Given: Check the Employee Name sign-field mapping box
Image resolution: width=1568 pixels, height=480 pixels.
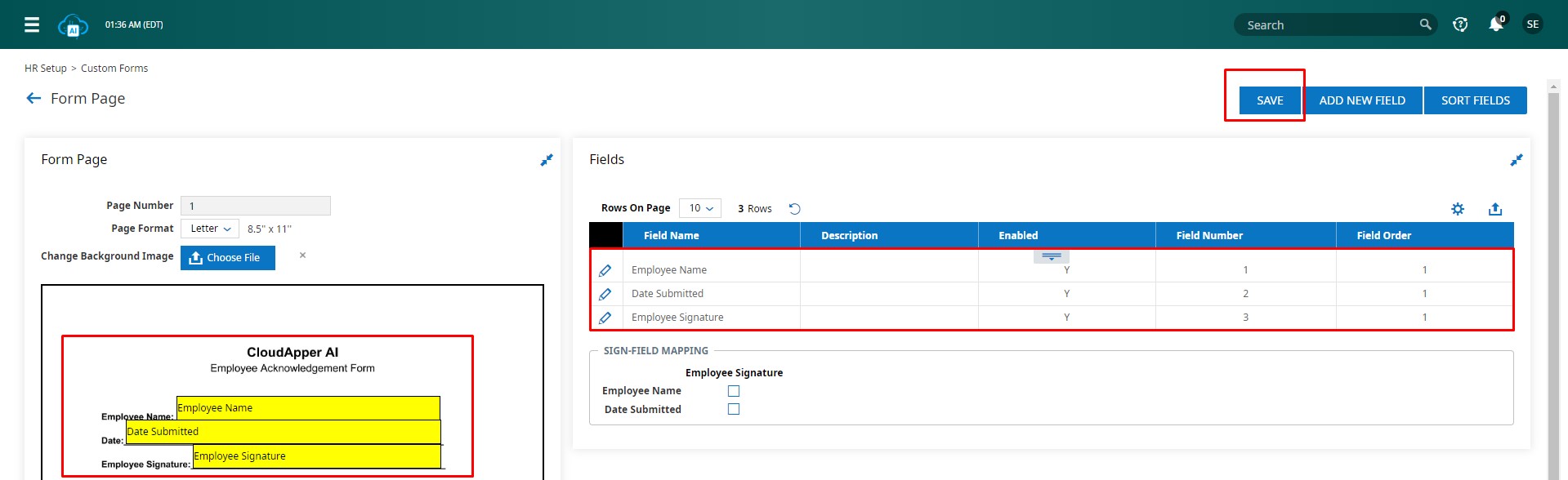Looking at the screenshot, I should 734,391.
